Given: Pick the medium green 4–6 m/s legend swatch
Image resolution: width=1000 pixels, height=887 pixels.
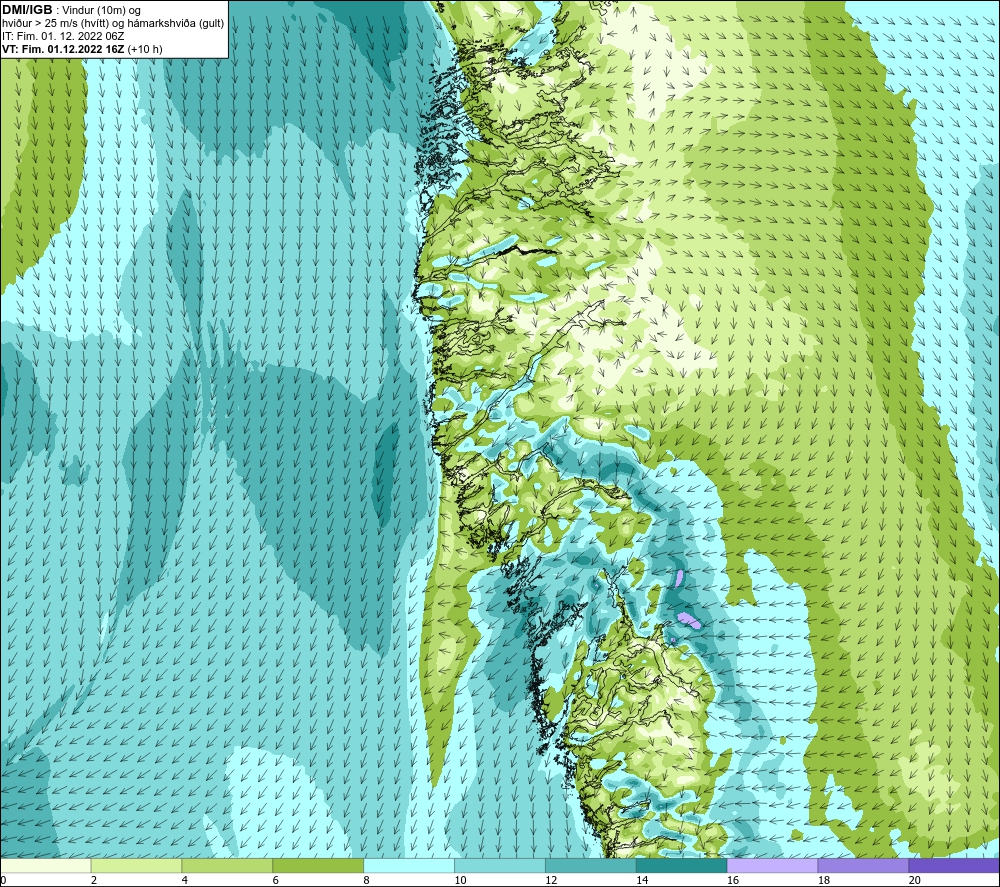Looking at the screenshot, I should pos(227,866).
